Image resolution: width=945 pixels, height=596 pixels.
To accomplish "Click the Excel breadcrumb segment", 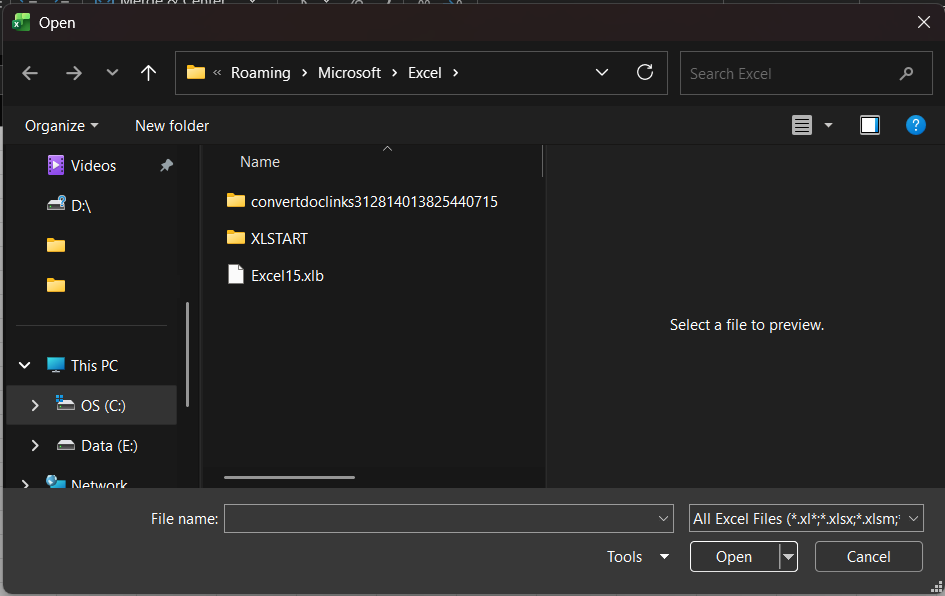I will (x=424, y=73).
